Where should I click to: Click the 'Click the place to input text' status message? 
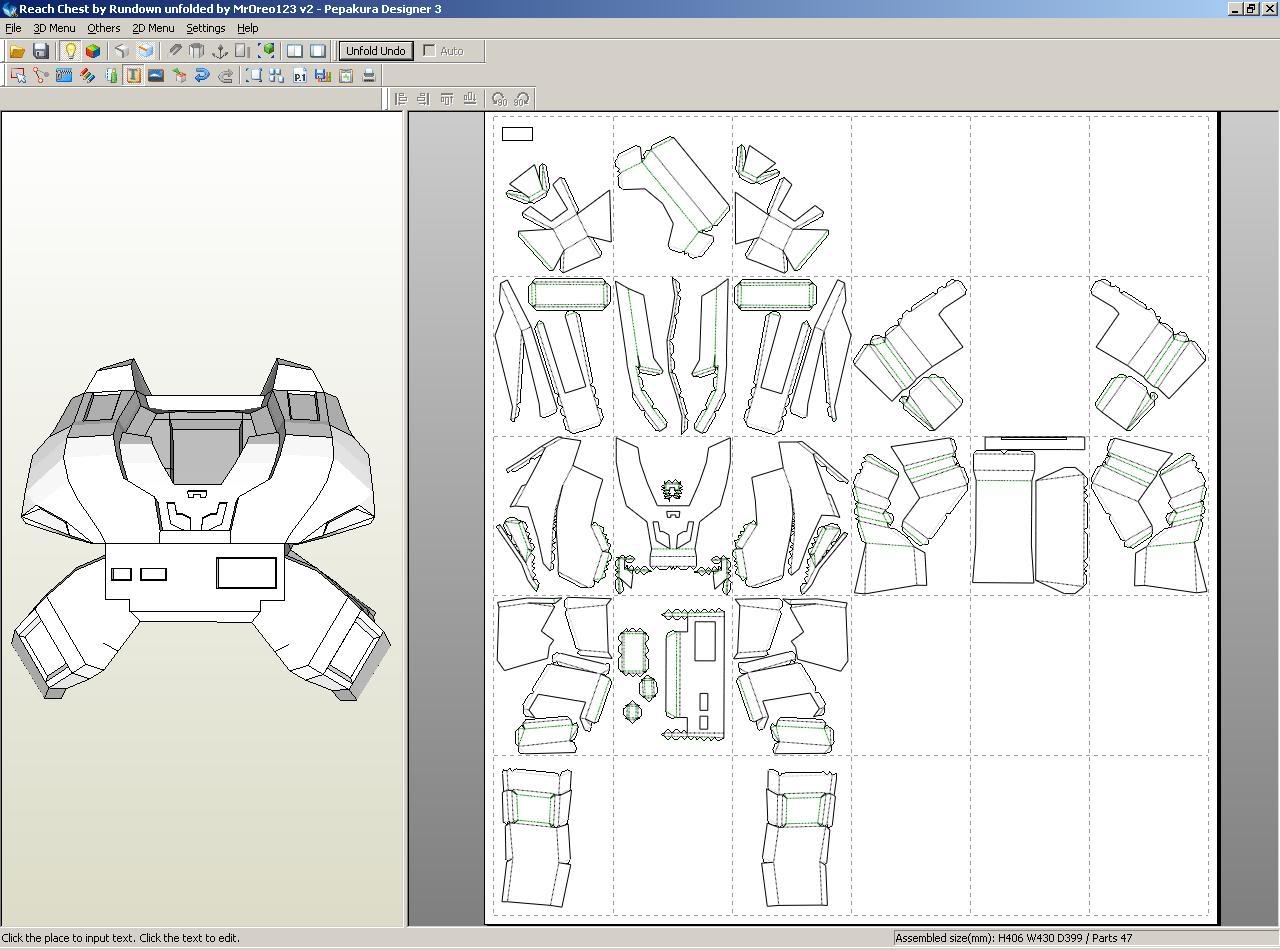pyautogui.click(x=121, y=938)
